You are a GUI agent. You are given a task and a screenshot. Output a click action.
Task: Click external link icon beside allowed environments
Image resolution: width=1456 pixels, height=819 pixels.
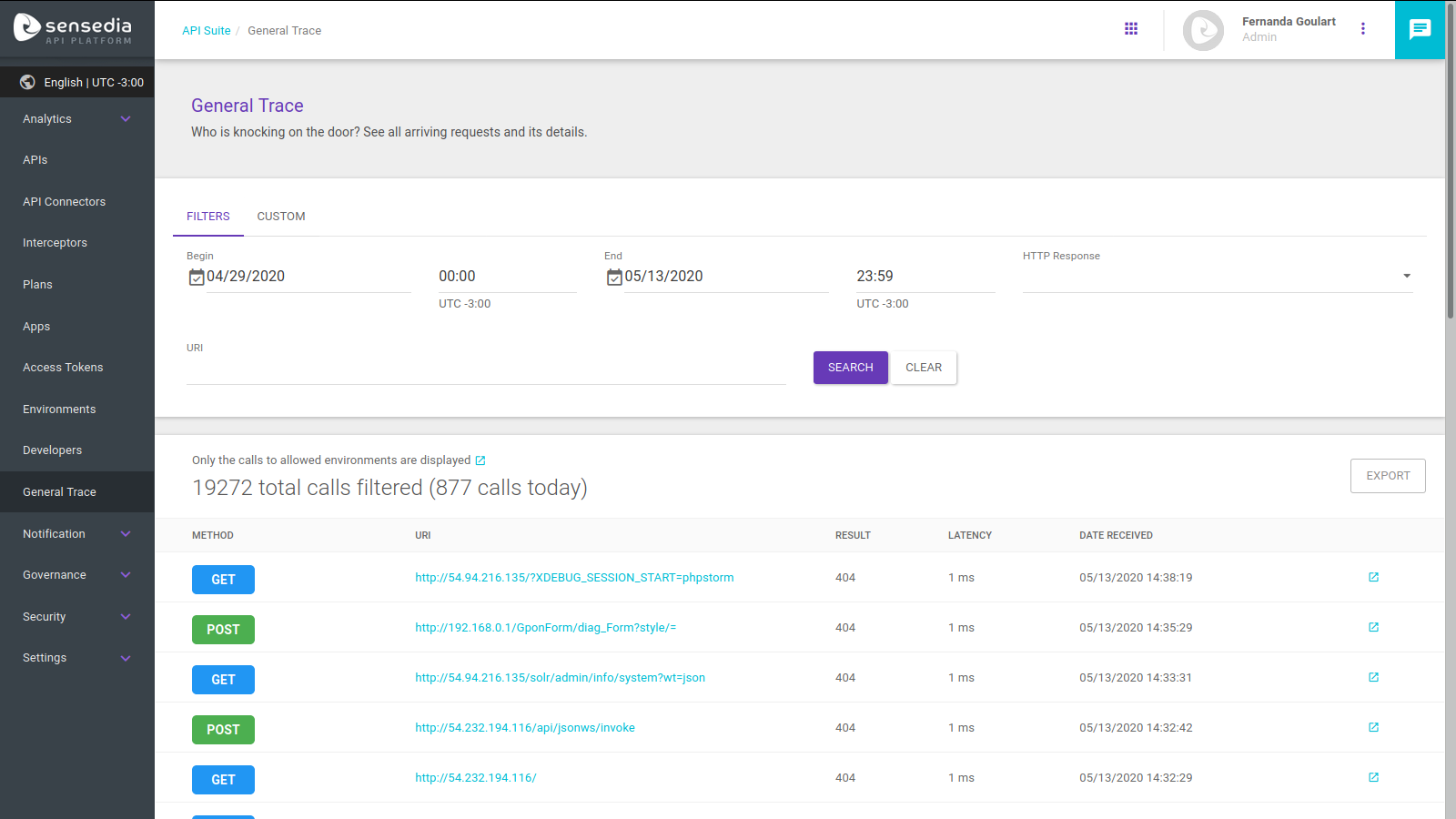[480, 460]
